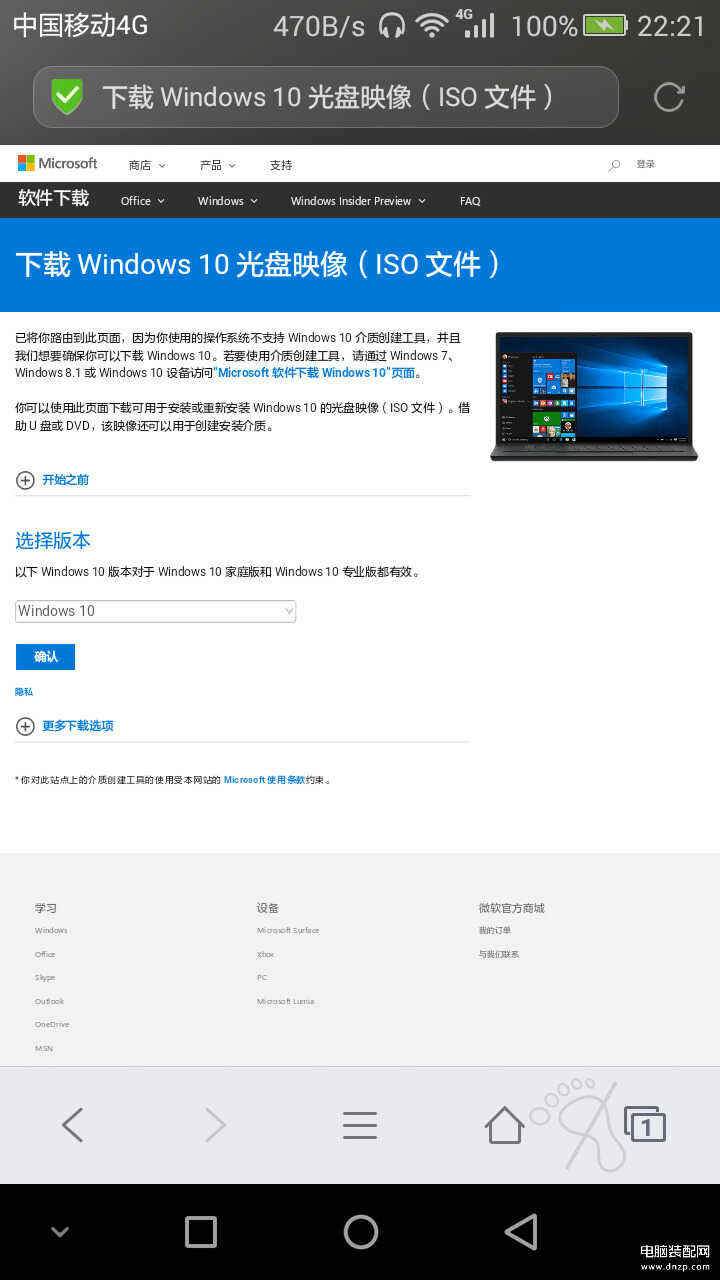Expand the 更多下载选项 section
The height and width of the screenshot is (1280, 720).
[x=64, y=726]
